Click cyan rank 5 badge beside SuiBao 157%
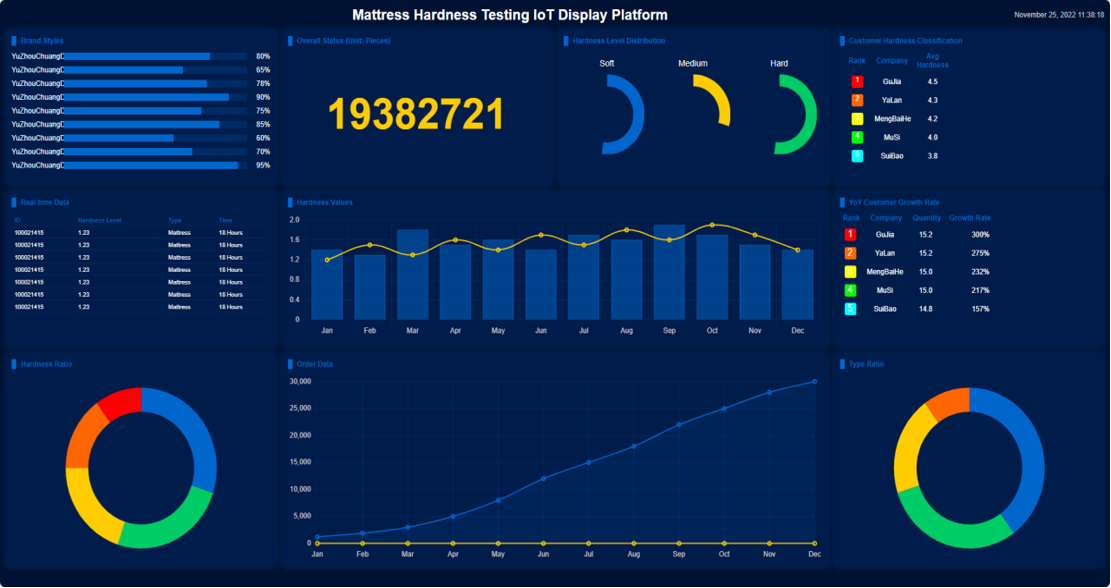The width and height of the screenshot is (1111, 588). point(850,309)
